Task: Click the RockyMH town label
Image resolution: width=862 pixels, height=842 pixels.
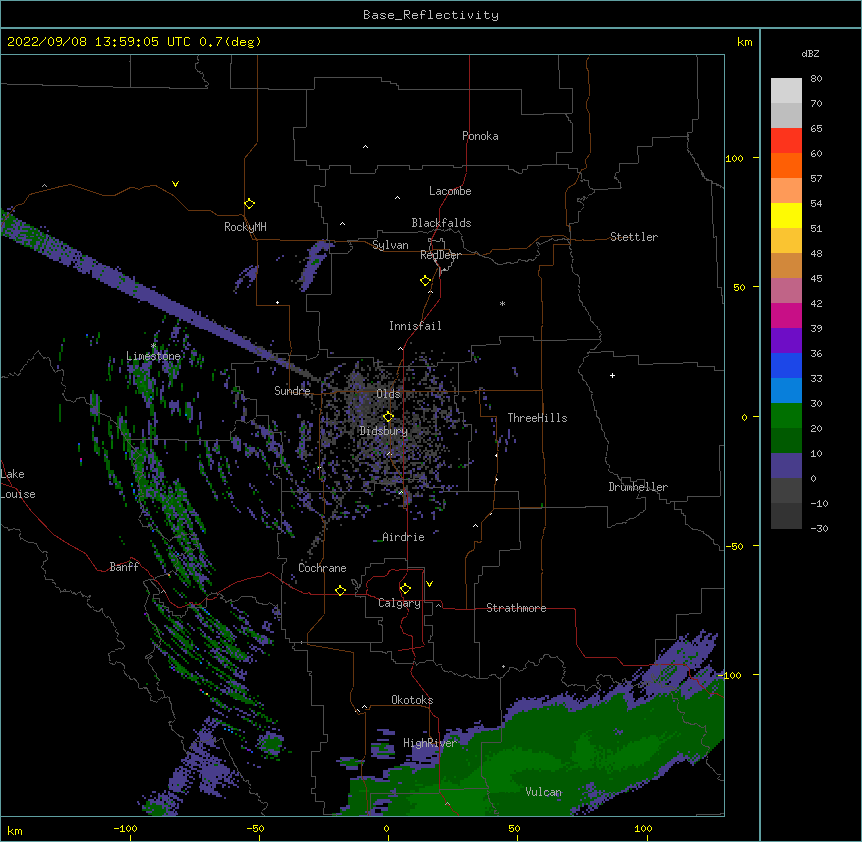Action: 245,227
